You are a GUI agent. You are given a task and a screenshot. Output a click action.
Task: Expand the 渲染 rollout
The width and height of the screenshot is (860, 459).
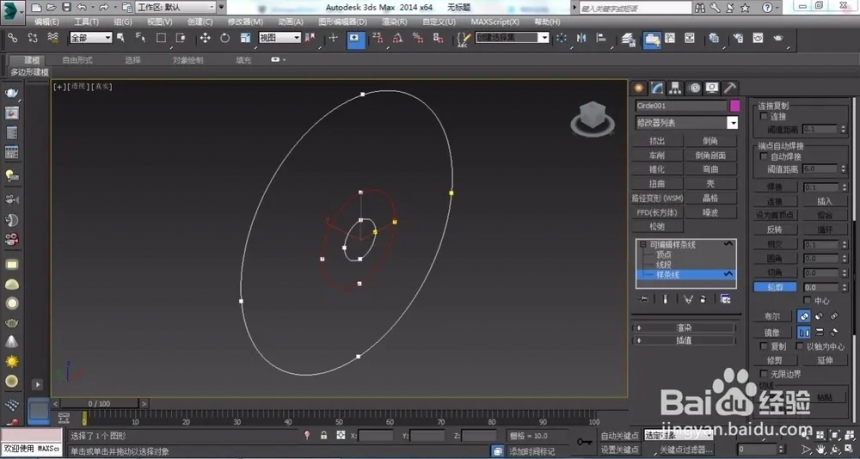coord(684,327)
